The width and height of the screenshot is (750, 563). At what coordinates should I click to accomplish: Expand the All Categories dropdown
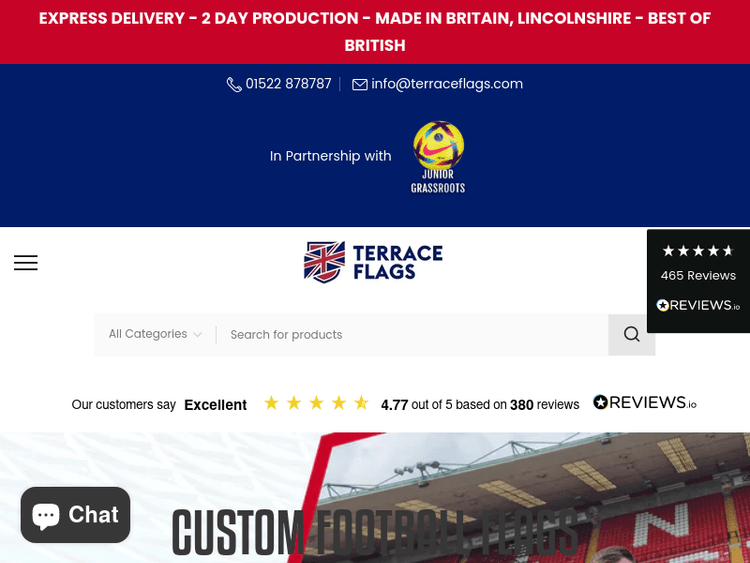coord(155,334)
